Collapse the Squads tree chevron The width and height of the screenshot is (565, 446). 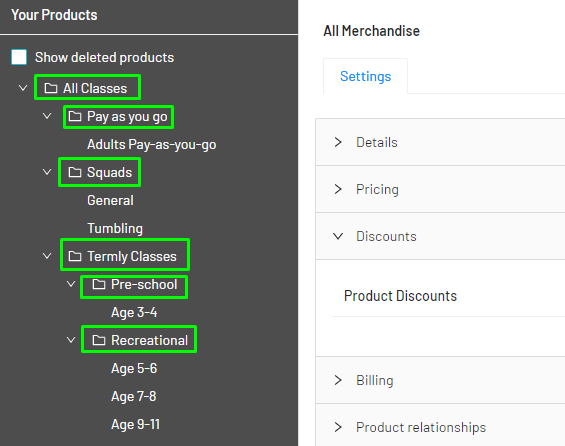click(x=47, y=172)
